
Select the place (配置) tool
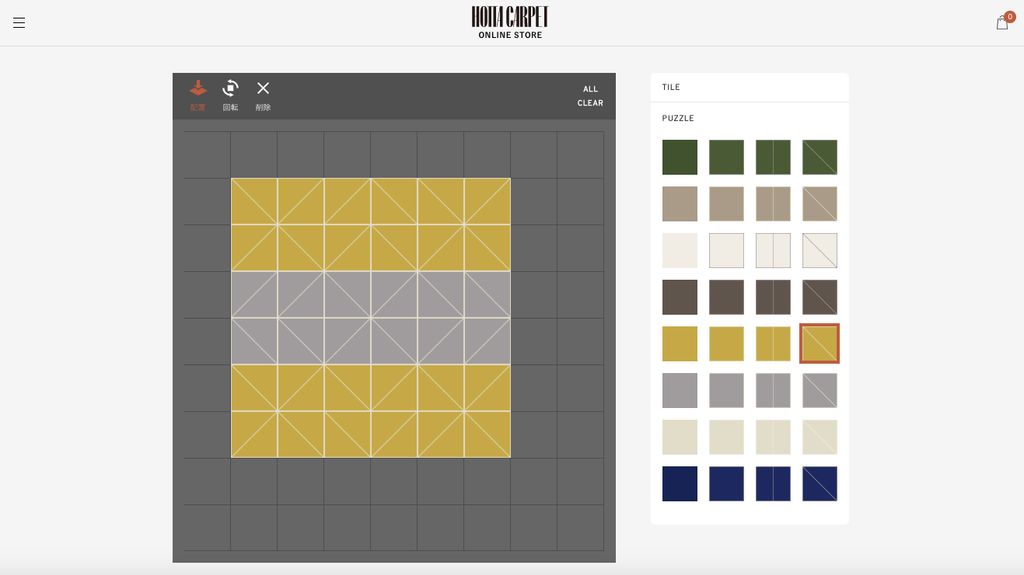tap(198, 94)
